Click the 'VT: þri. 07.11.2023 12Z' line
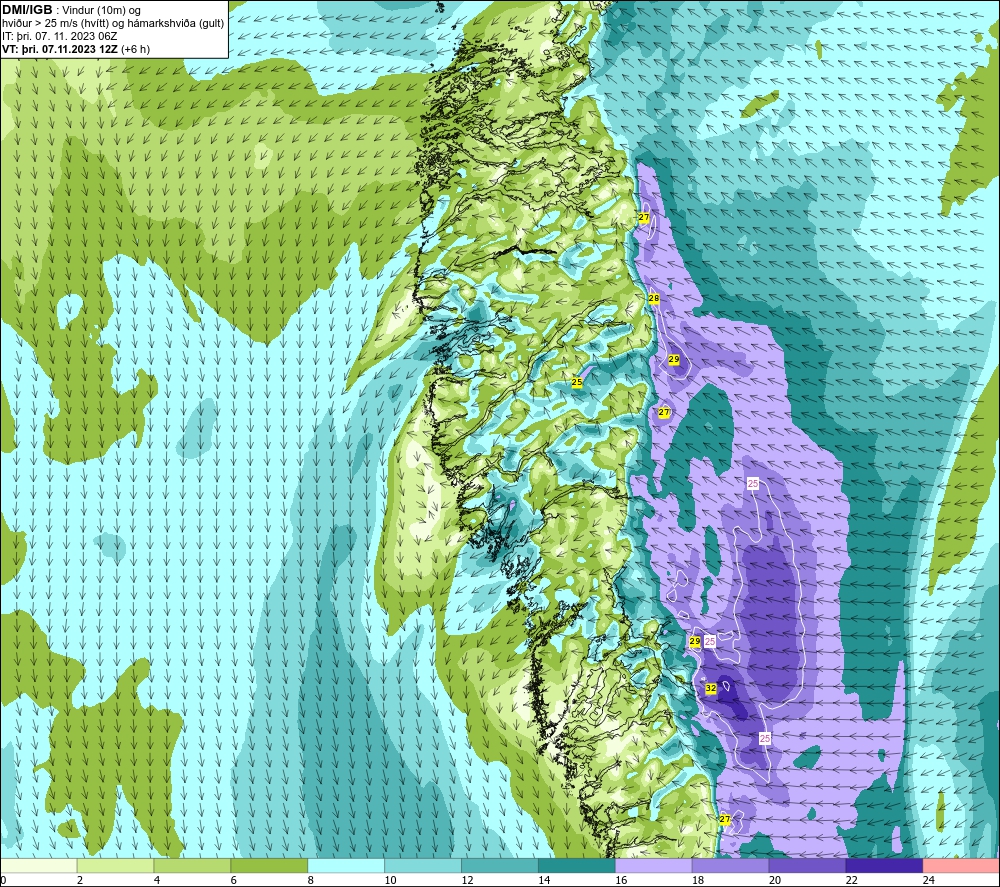 point(60,49)
